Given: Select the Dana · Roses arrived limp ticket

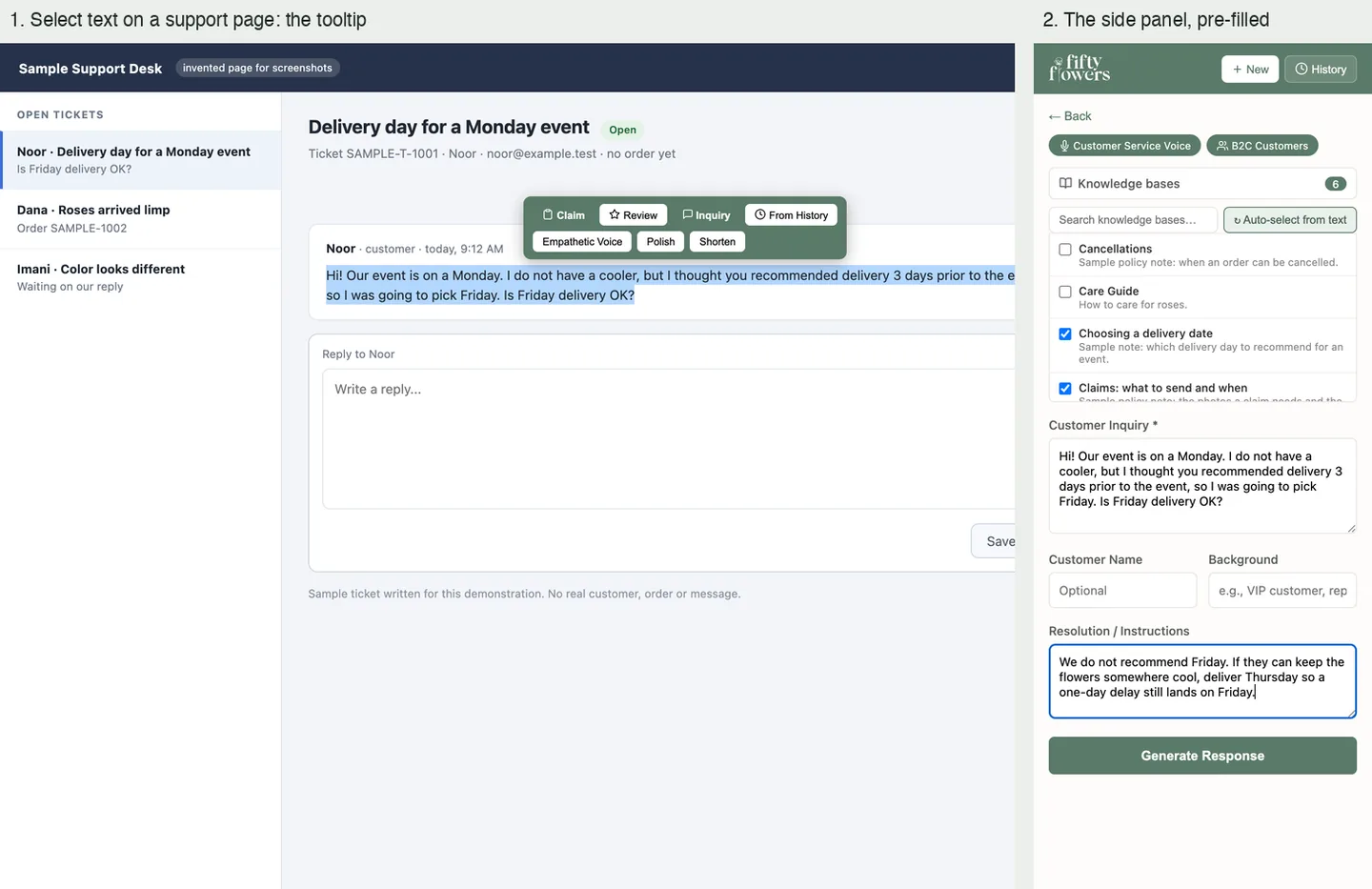Looking at the screenshot, I should (140, 219).
